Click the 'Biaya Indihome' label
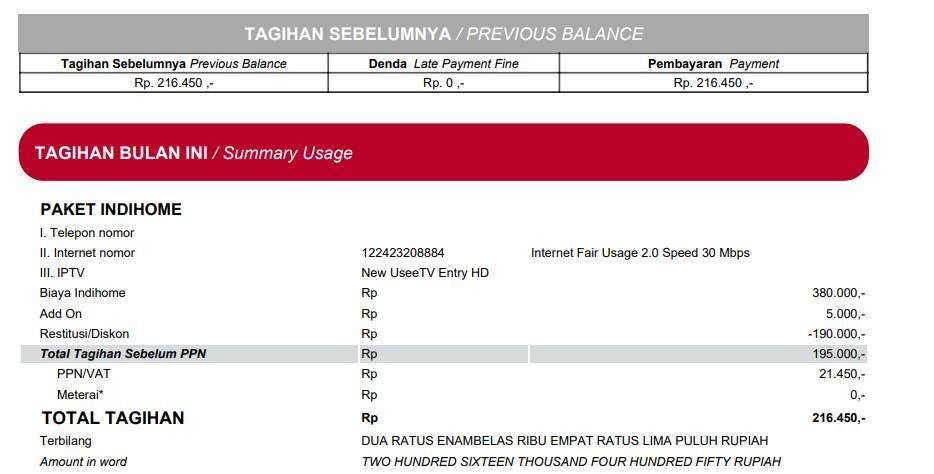934x474 pixels. 82,293
